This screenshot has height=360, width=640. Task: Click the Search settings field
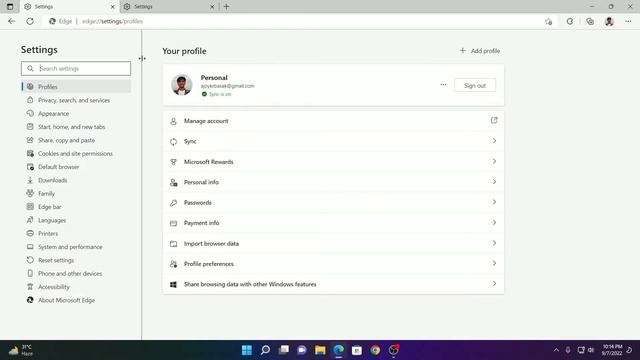tap(76, 69)
